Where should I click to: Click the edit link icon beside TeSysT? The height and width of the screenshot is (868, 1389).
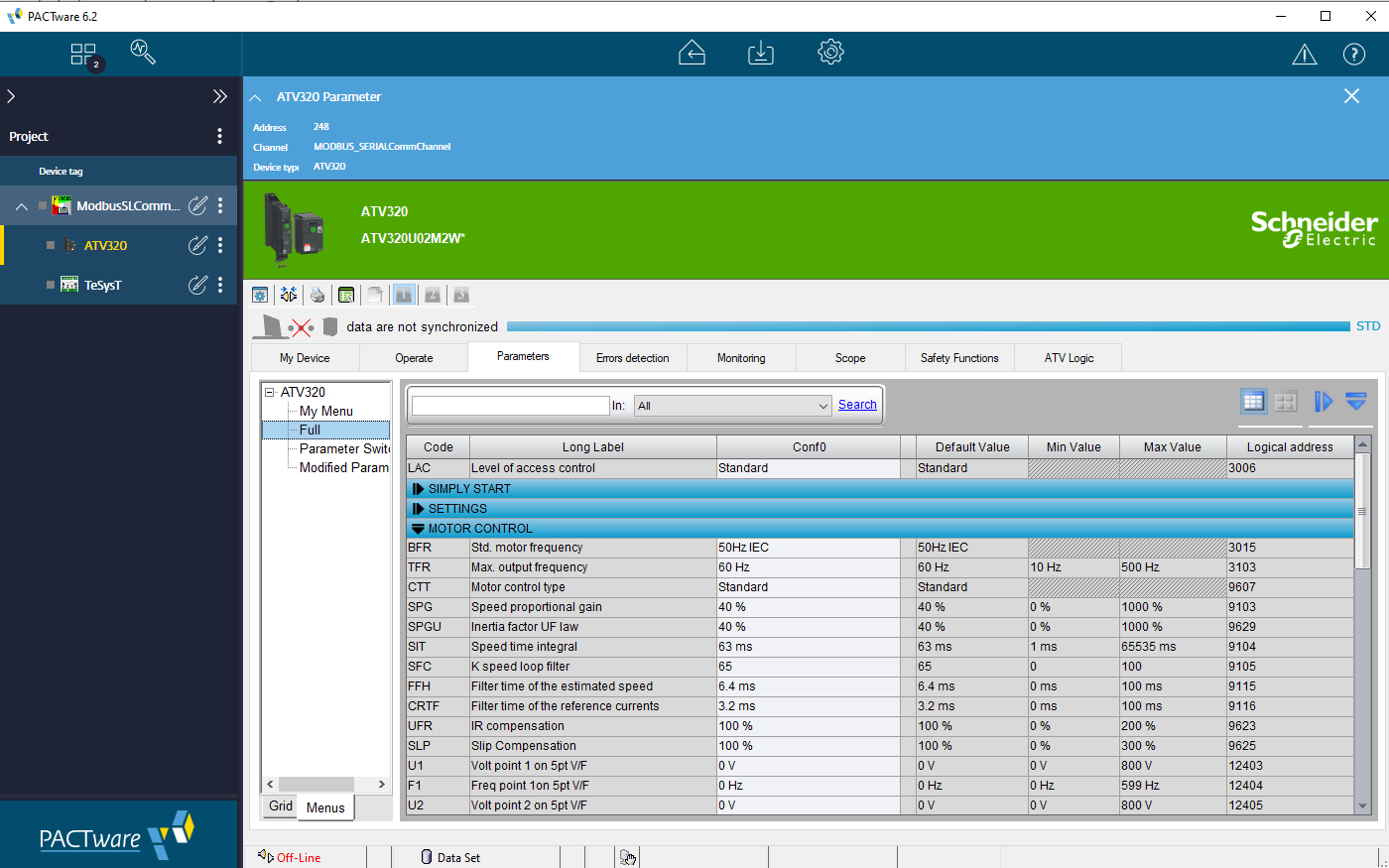(198, 285)
